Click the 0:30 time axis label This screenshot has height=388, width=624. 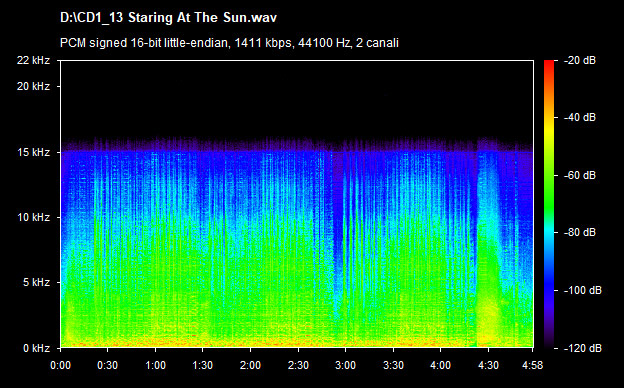[x=107, y=365]
